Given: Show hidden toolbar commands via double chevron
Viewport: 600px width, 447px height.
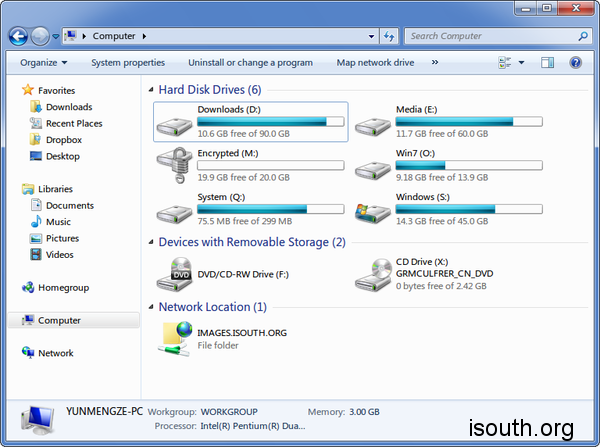Looking at the screenshot, I should point(435,62).
